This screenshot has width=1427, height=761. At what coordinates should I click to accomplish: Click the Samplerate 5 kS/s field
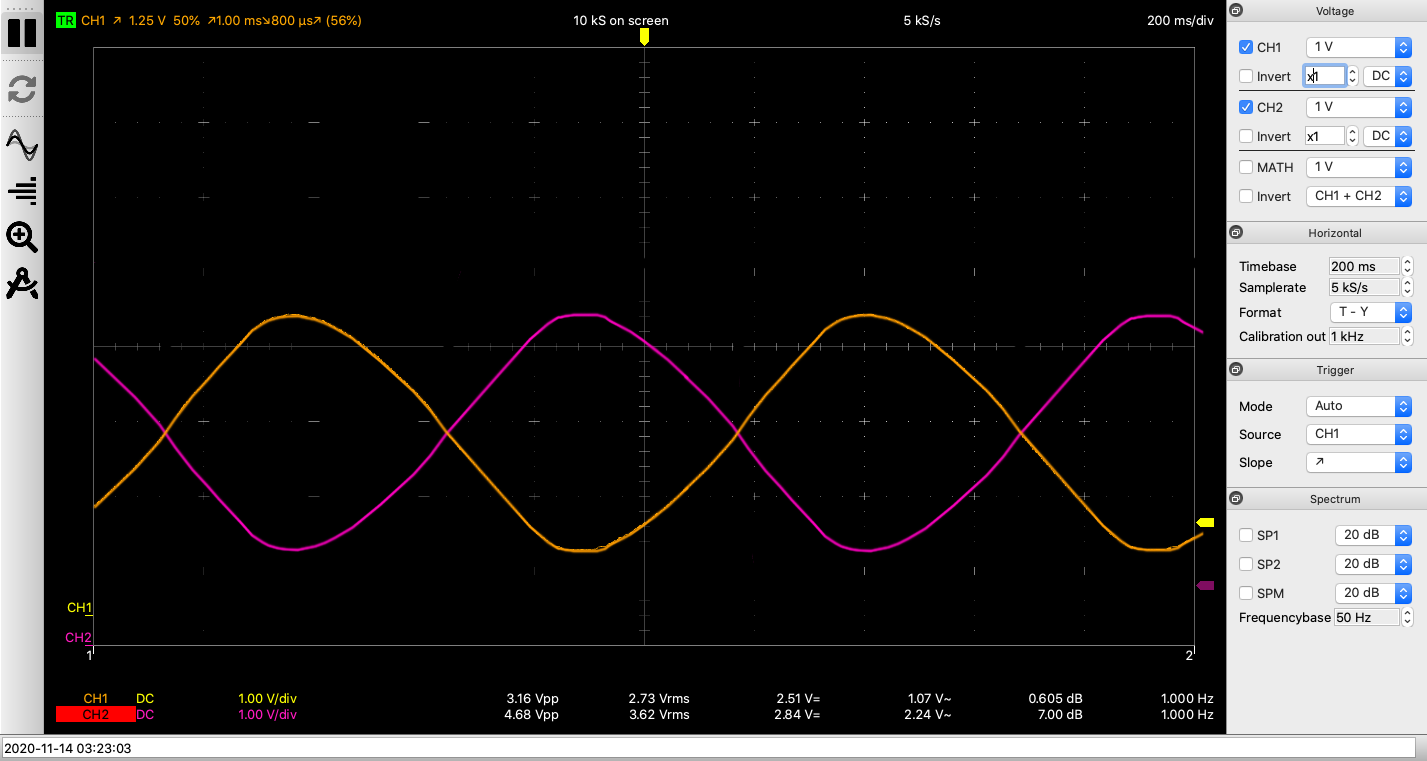coord(1364,287)
